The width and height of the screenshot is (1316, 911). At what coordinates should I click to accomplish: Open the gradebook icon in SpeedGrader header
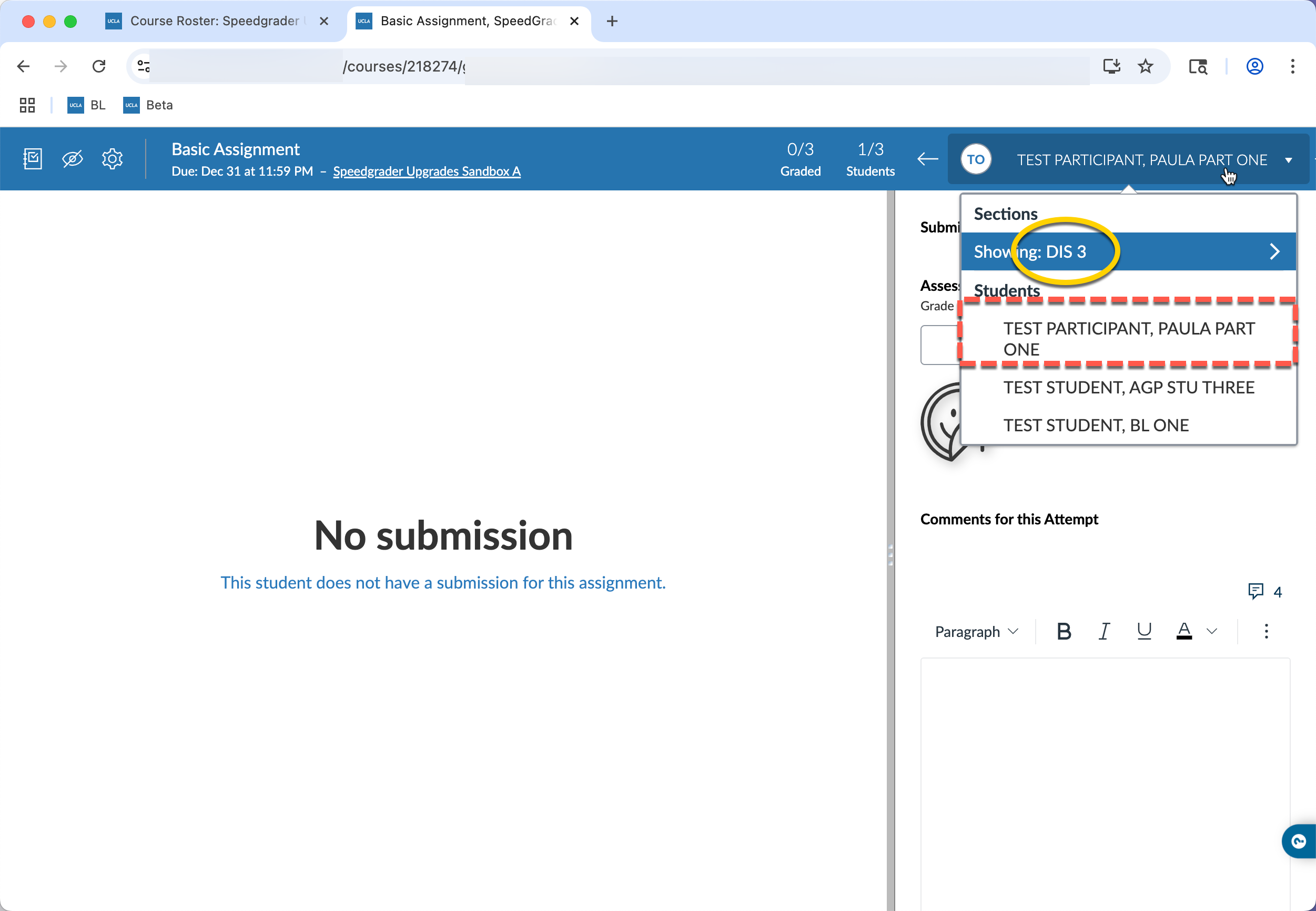33,159
